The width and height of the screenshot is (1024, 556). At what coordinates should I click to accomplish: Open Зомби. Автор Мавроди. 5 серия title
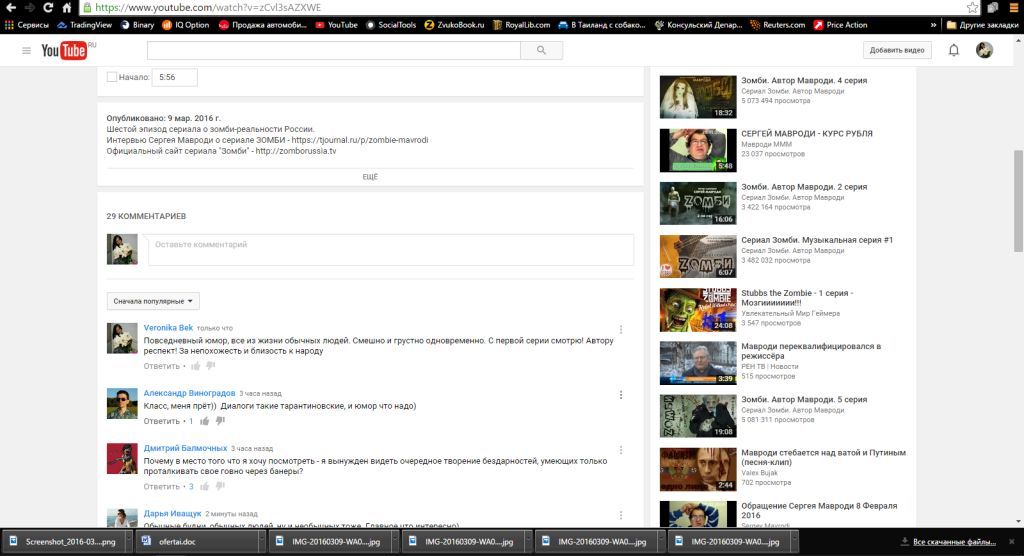[x=804, y=399]
